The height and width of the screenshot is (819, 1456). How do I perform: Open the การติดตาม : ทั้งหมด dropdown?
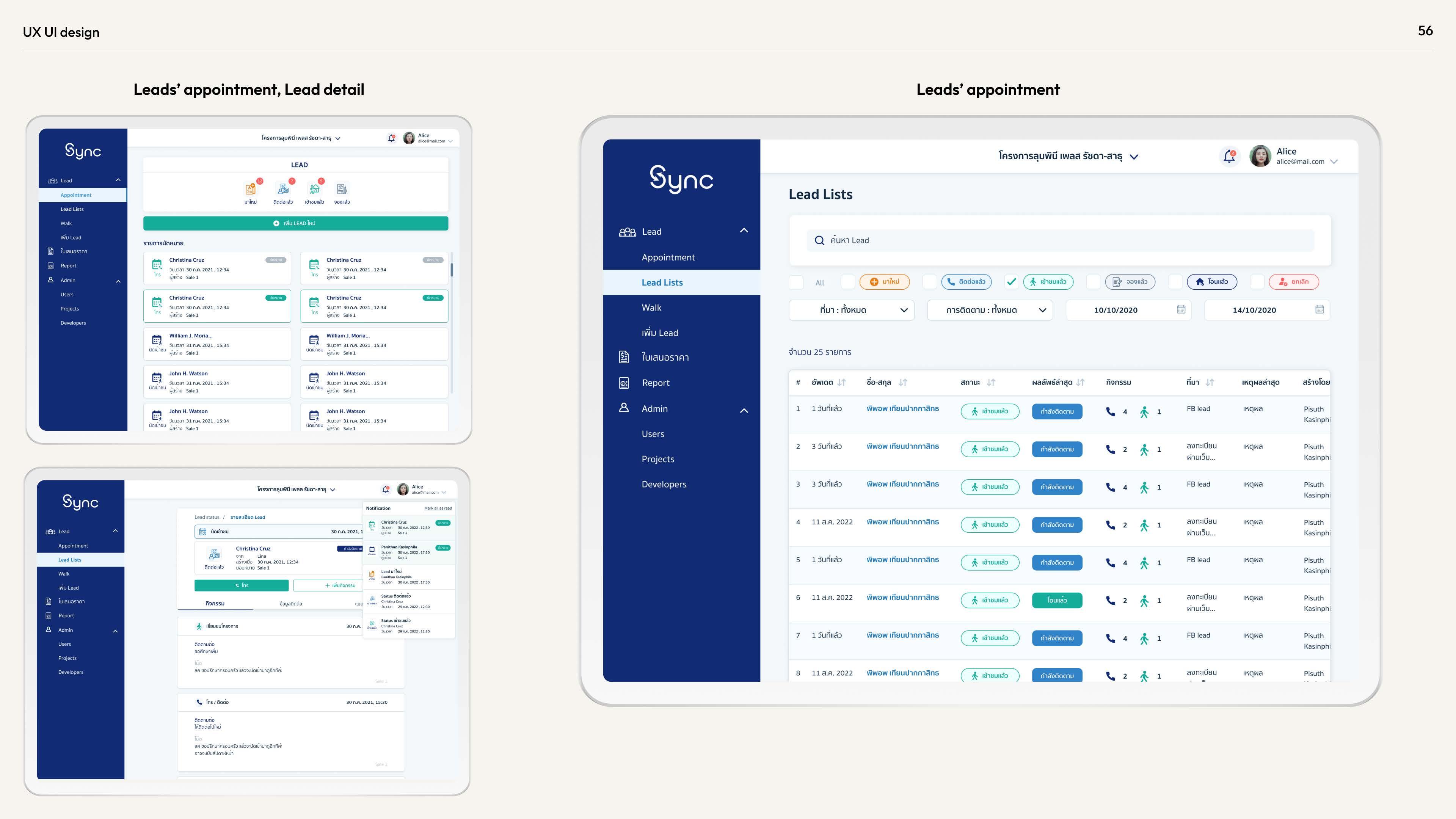[x=990, y=310]
